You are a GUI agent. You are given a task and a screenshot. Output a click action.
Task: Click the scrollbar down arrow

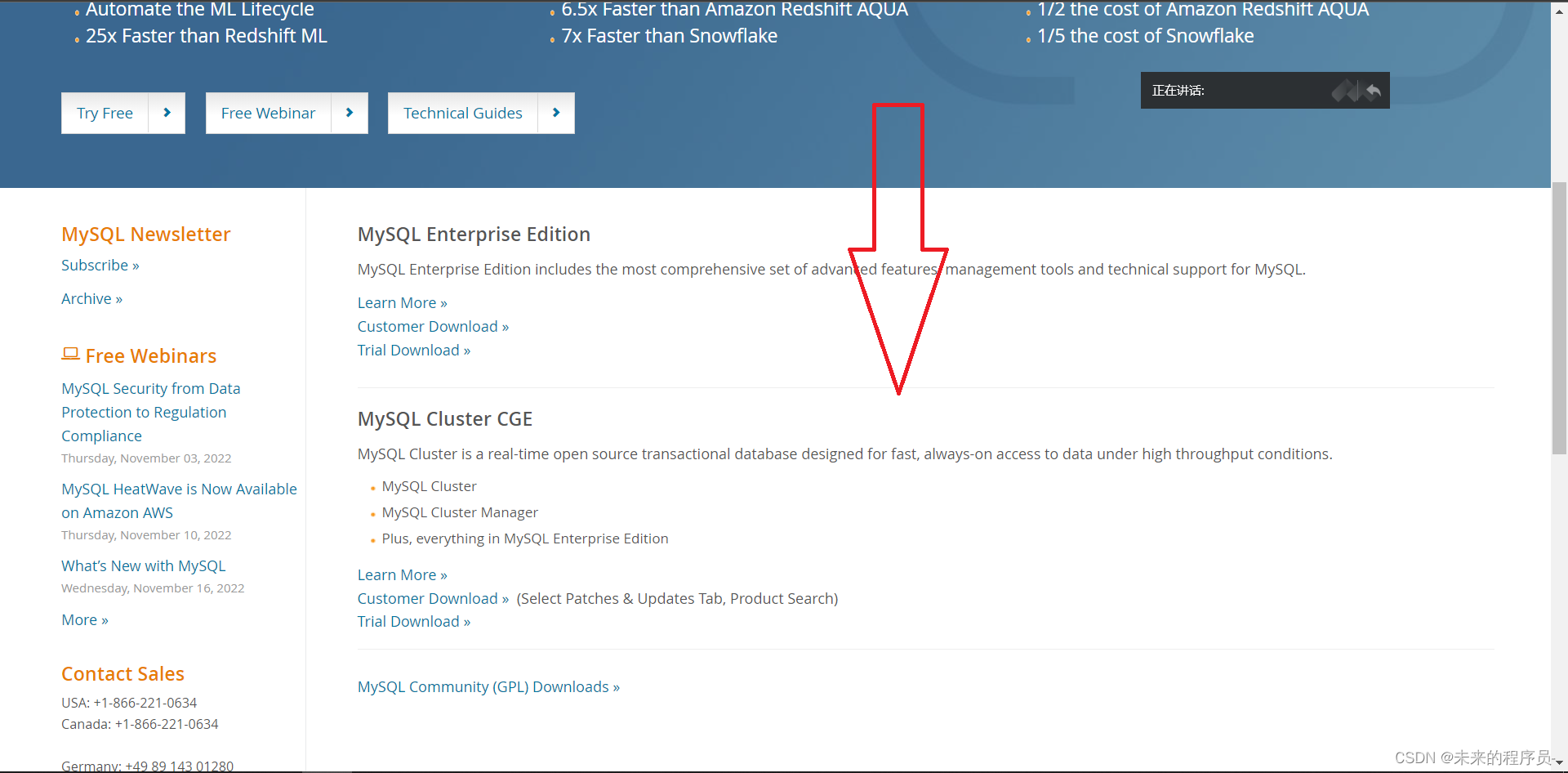pyautogui.click(x=1559, y=763)
